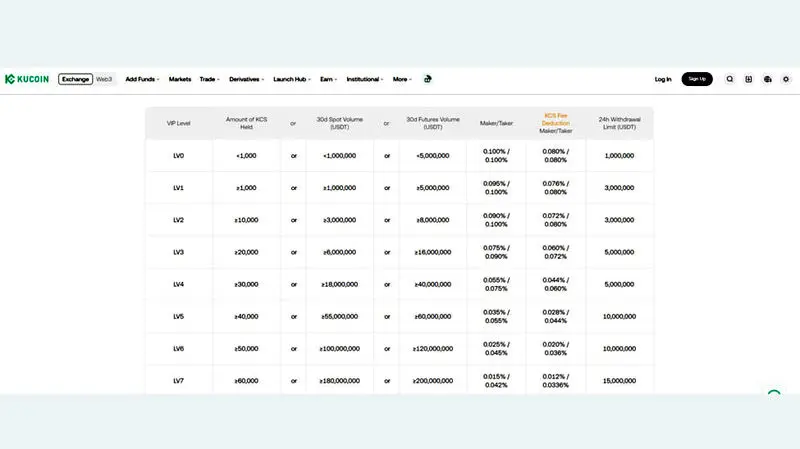Viewport: 800px width, 449px height.
Task: Expand the More menu
Action: click(401, 79)
